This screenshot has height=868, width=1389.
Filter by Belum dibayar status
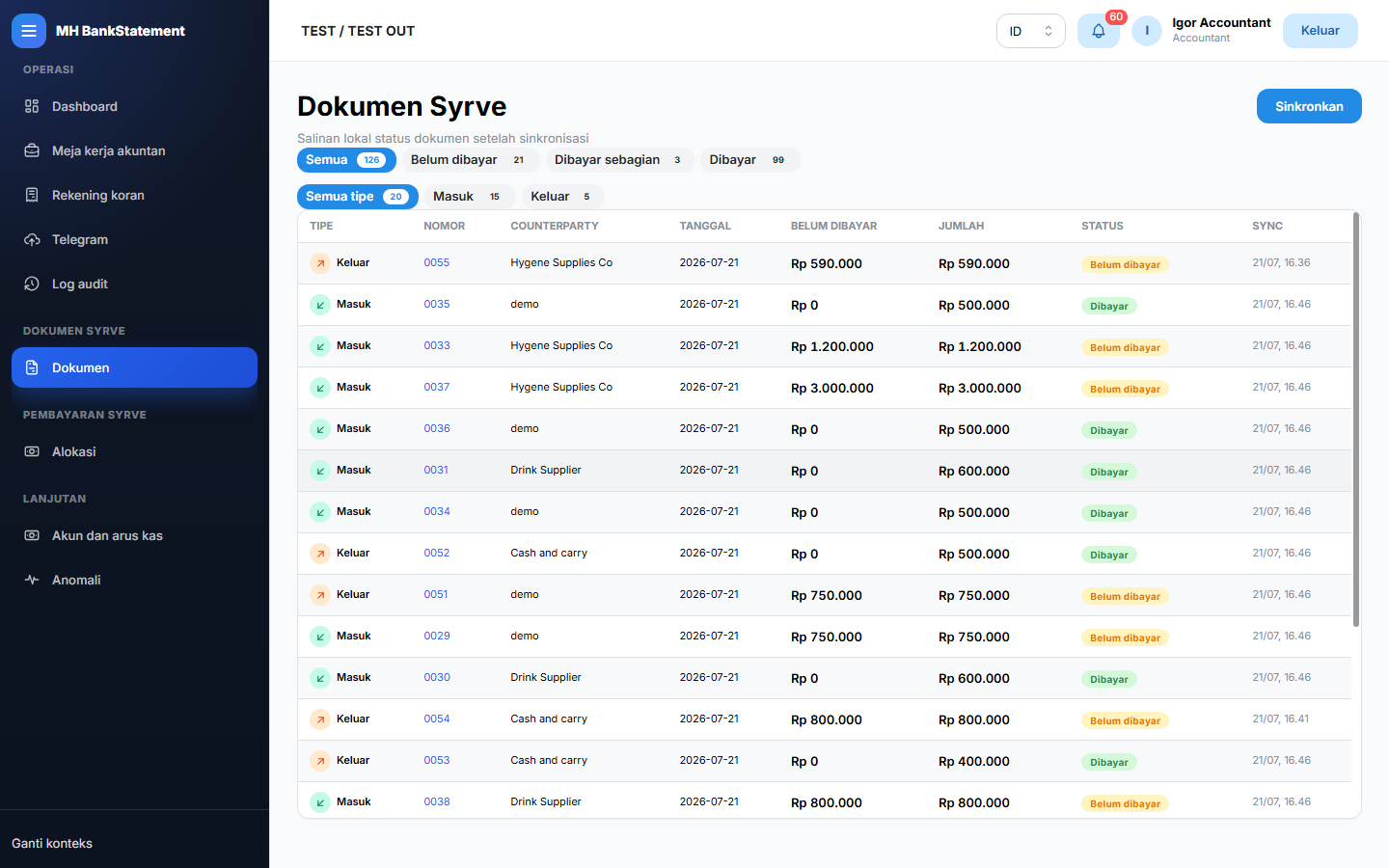pos(471,160)
